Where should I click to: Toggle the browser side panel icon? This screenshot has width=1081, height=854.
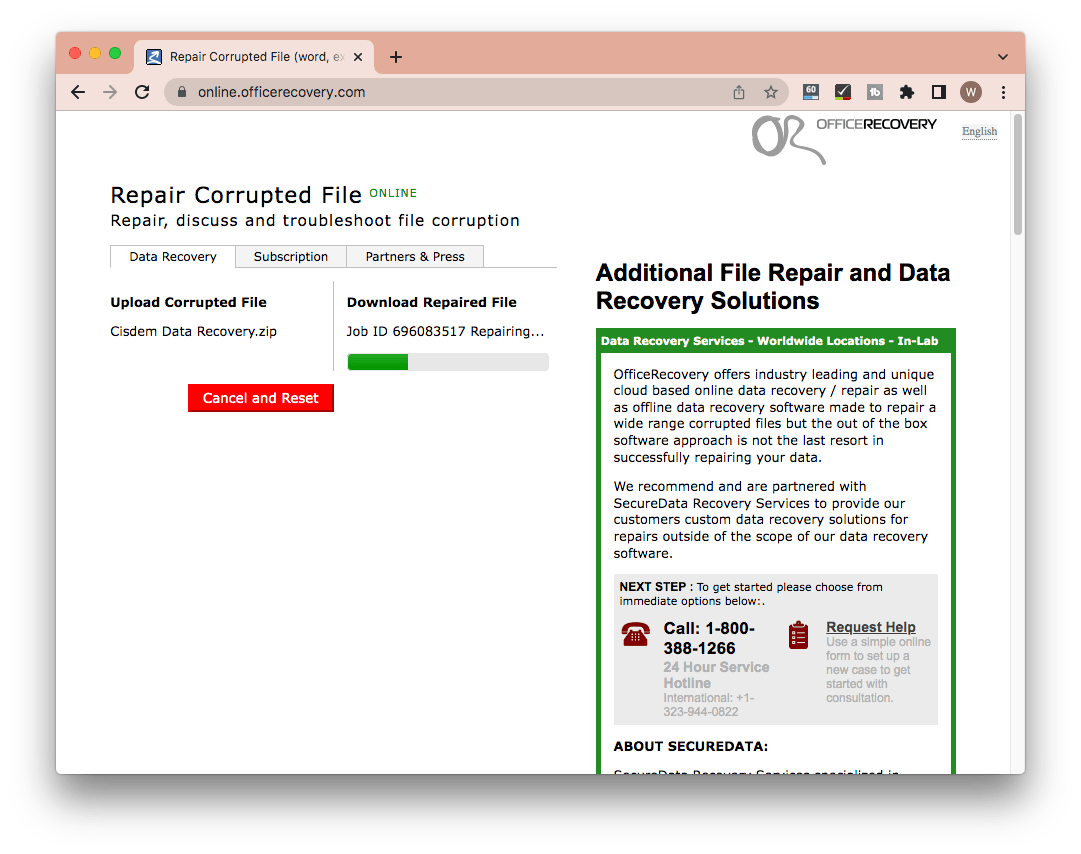coord(938,92)
